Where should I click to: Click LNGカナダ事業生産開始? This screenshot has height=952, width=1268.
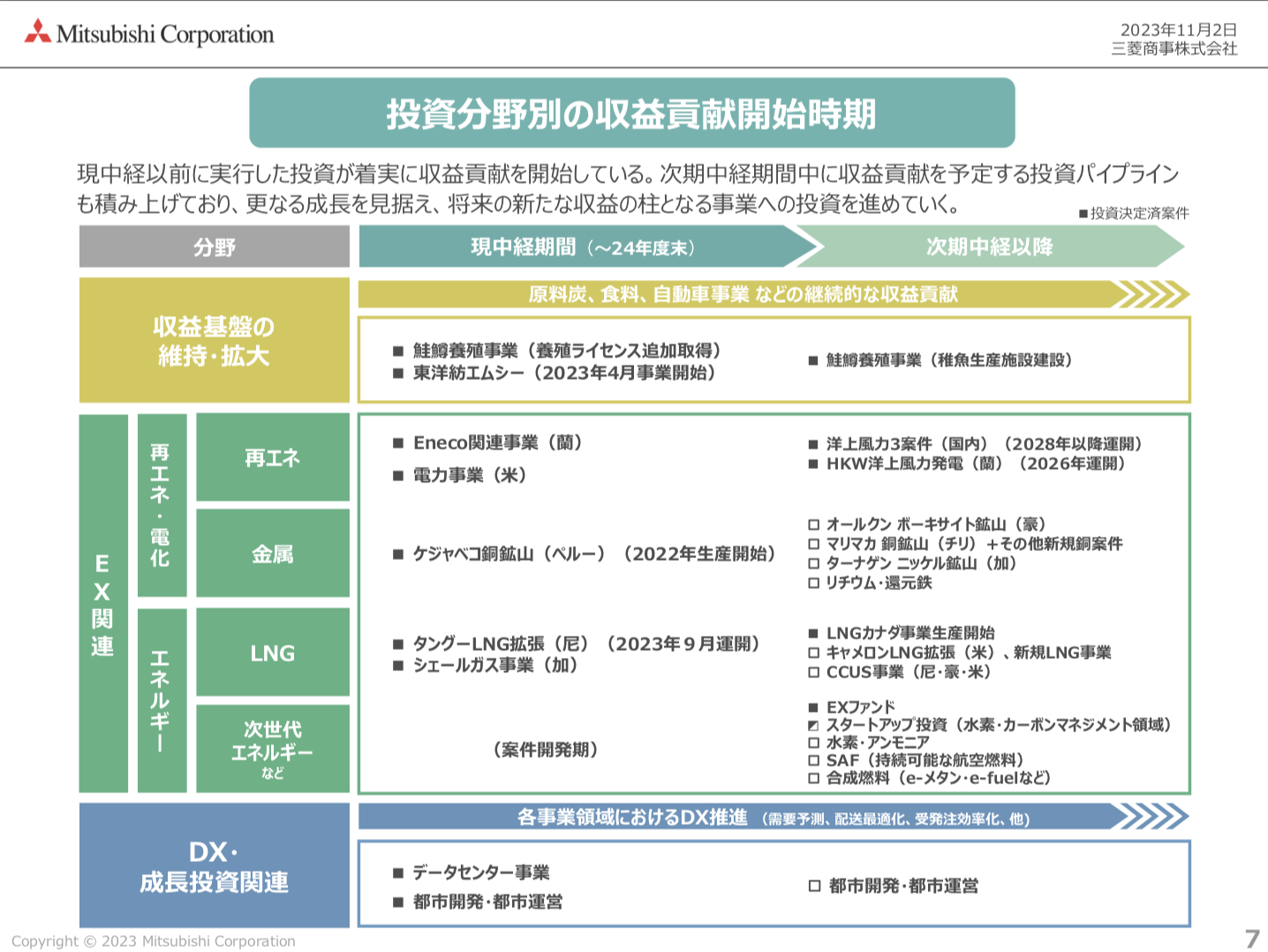click(910, 633)
